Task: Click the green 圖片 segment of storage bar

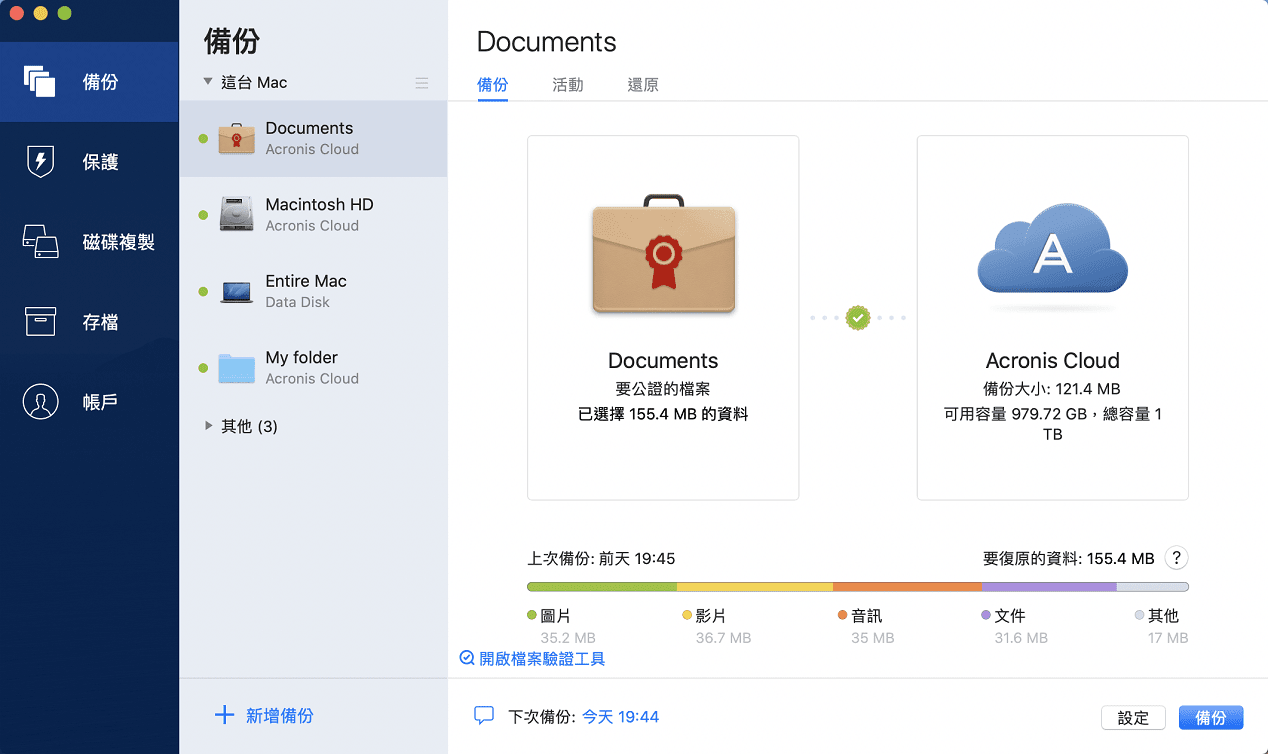Action: pyautogui.click(x=602, y=587)
